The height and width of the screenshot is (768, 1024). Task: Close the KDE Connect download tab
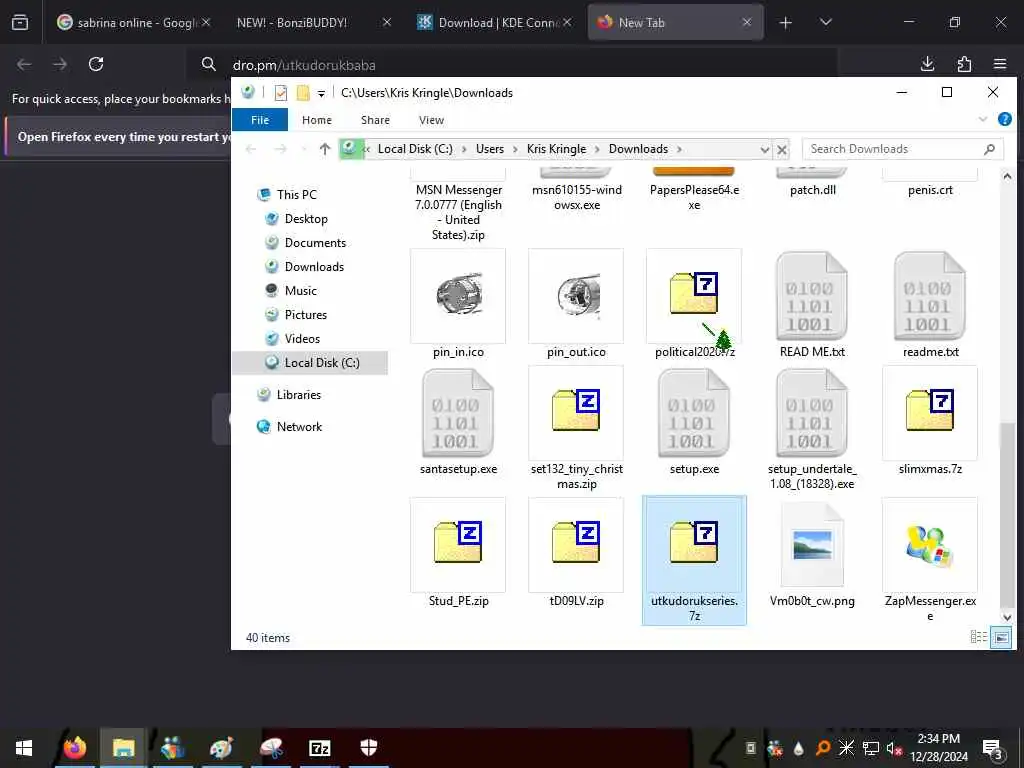click(567, 22)
